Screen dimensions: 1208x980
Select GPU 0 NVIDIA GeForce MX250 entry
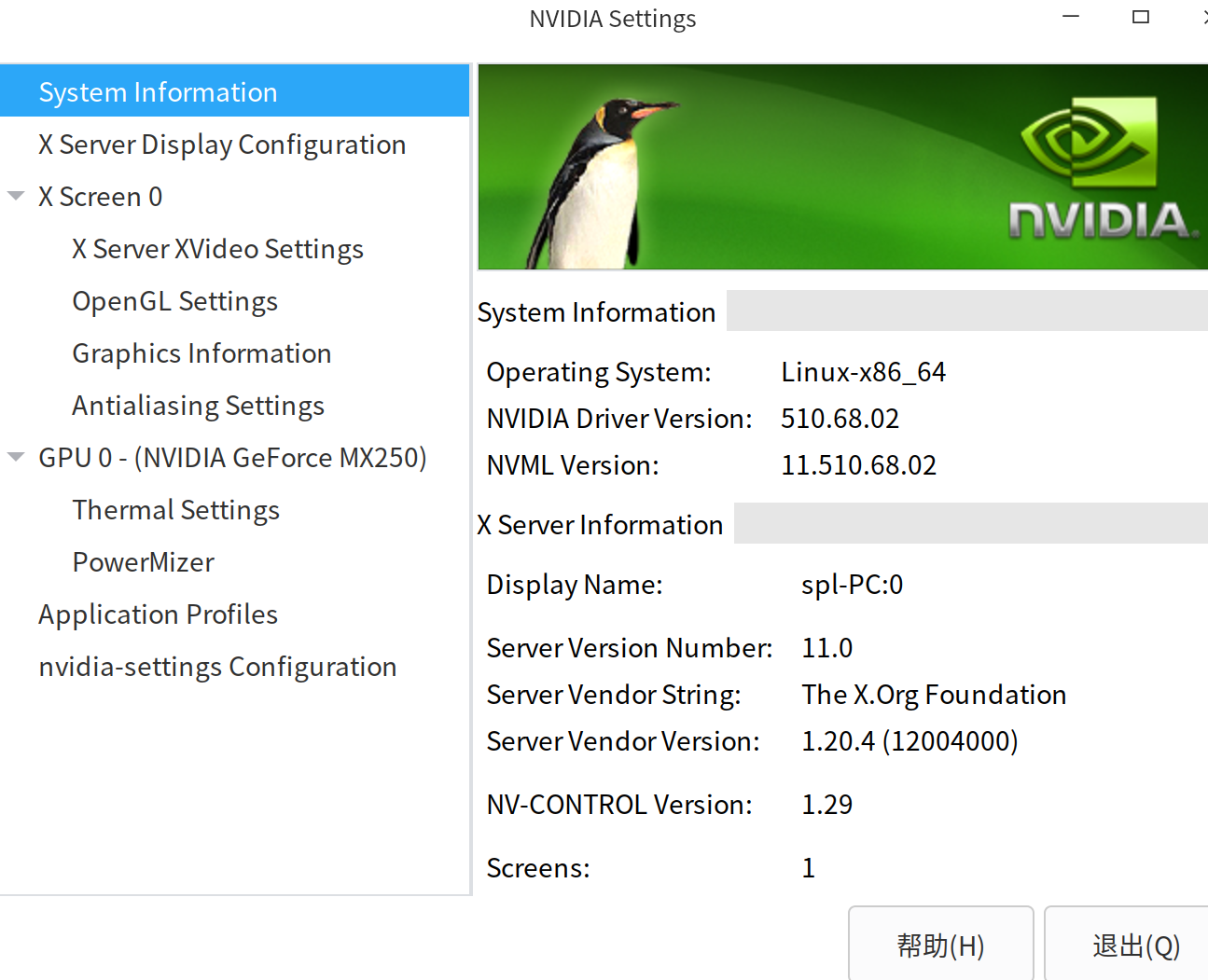click(232, 458)
